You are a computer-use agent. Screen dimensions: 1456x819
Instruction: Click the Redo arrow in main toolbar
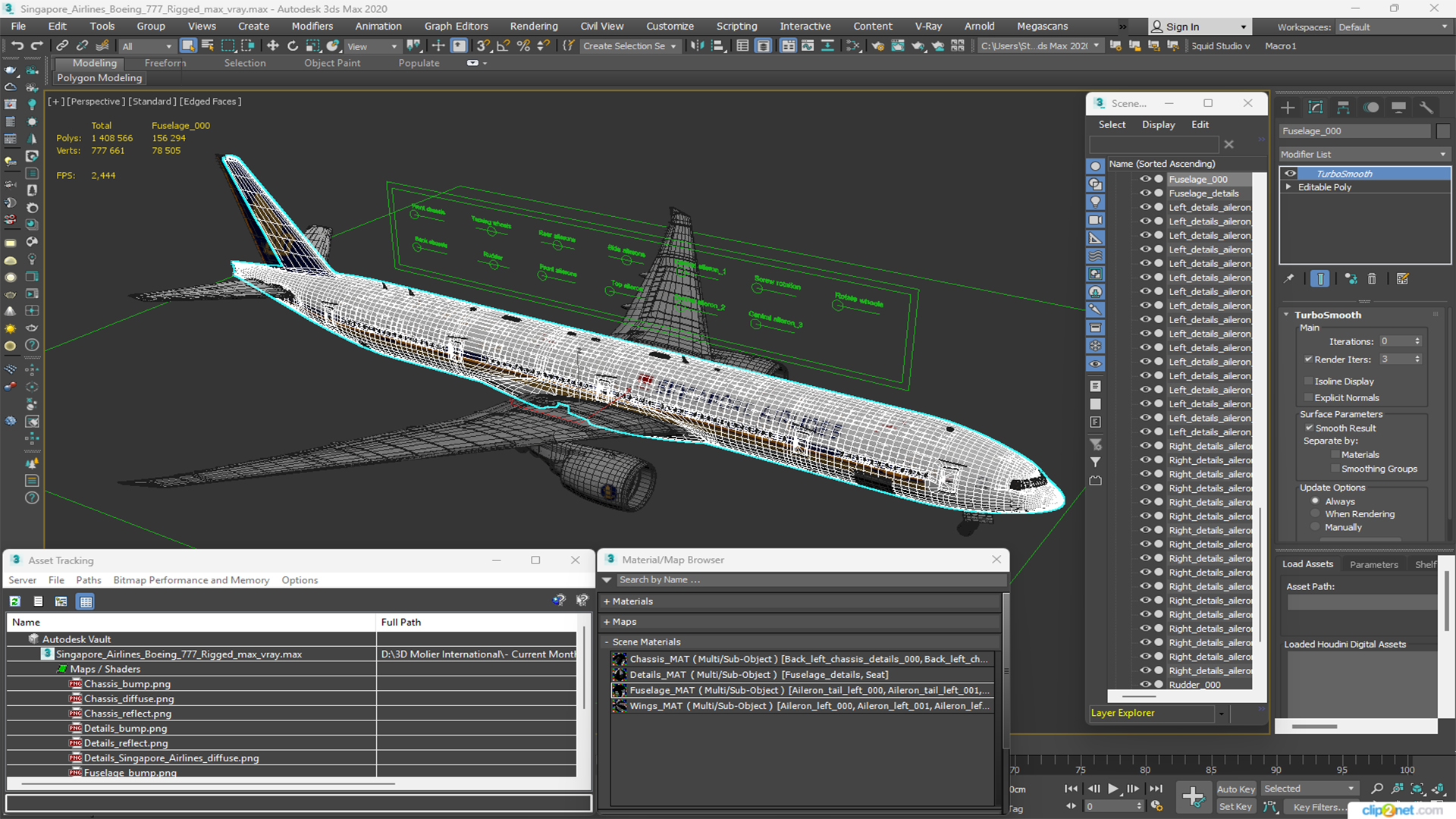tap(36, 45)
